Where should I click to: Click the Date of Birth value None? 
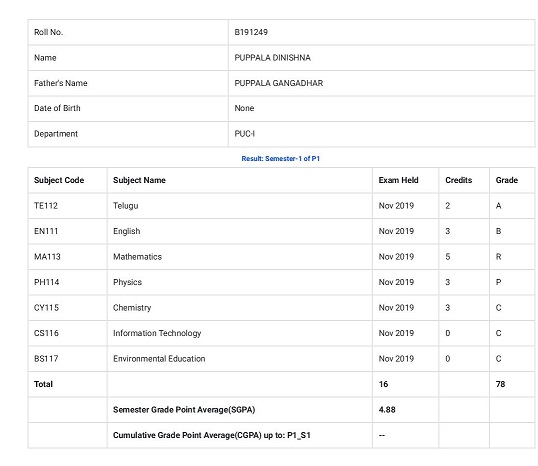coord(244,108)
